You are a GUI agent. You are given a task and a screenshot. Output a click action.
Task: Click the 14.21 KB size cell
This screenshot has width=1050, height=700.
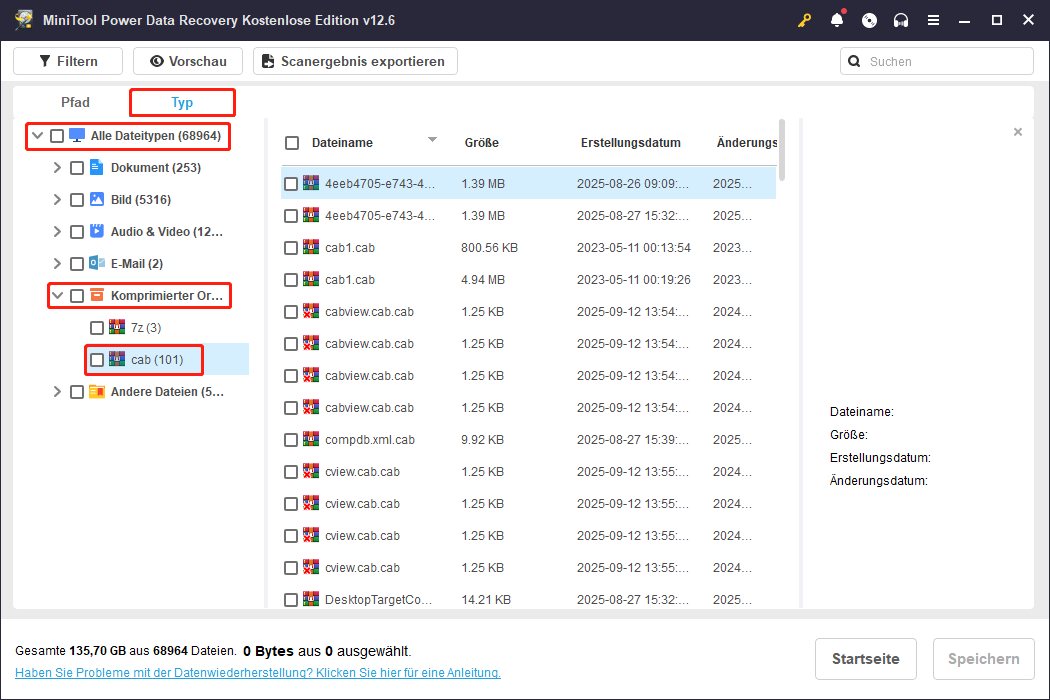[486, 600]
